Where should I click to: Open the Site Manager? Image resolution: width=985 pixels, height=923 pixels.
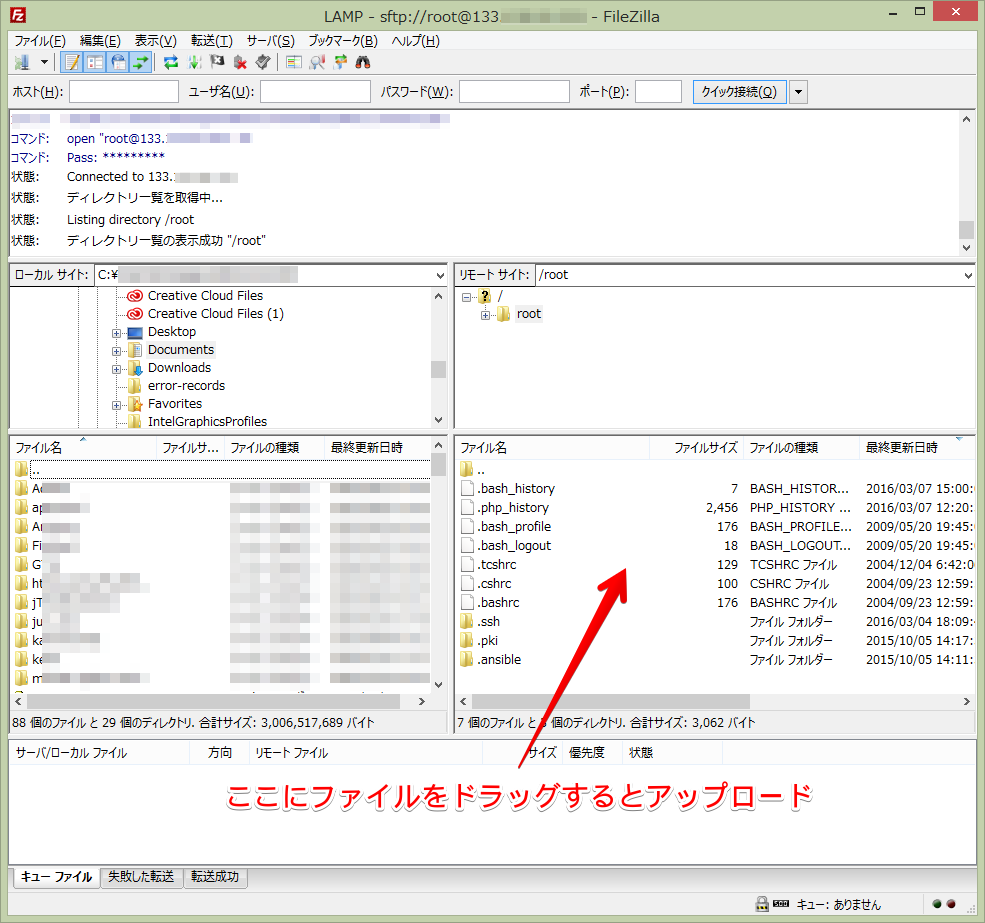[23, 61]
